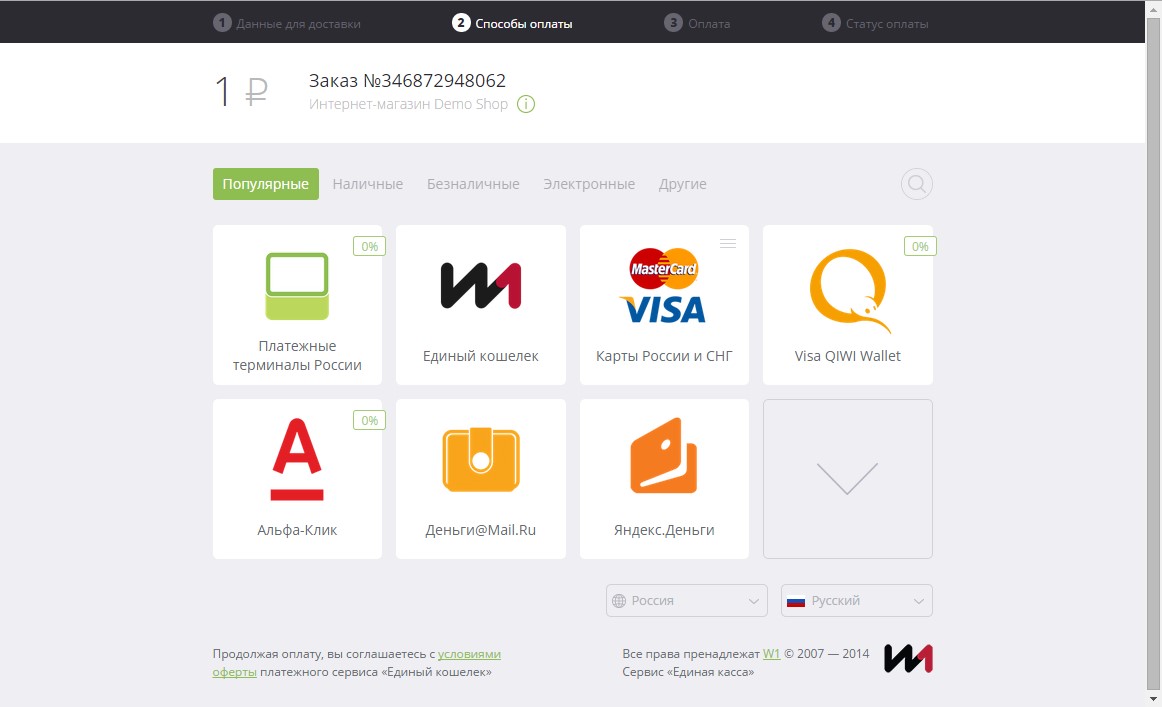The height and width of the screenshot is (707, 1162).
Task: Open the menu lines on card tile
Action: (728, 243)
